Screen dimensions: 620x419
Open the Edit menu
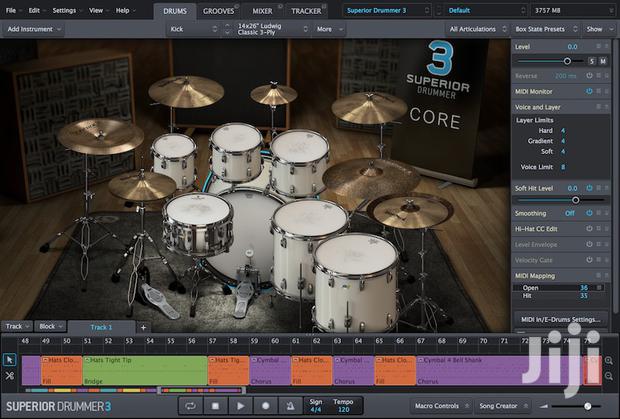(x=36, y=11)
